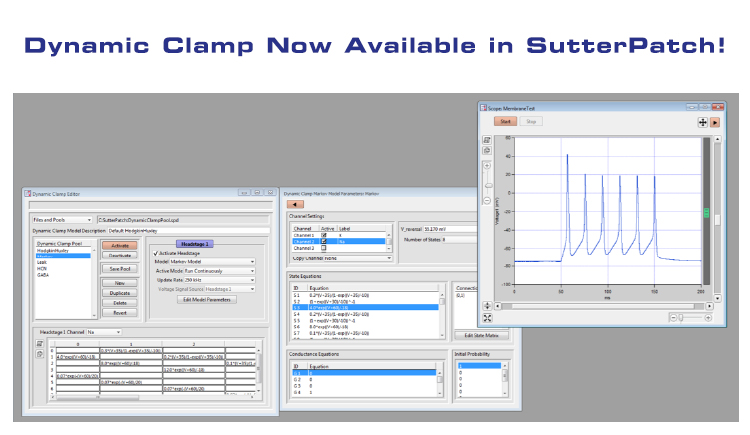The height and width of the screenshot is (435, 750).
Task: Click the Save Pool button
Action: pyautogui.click(x=120, y=269)
